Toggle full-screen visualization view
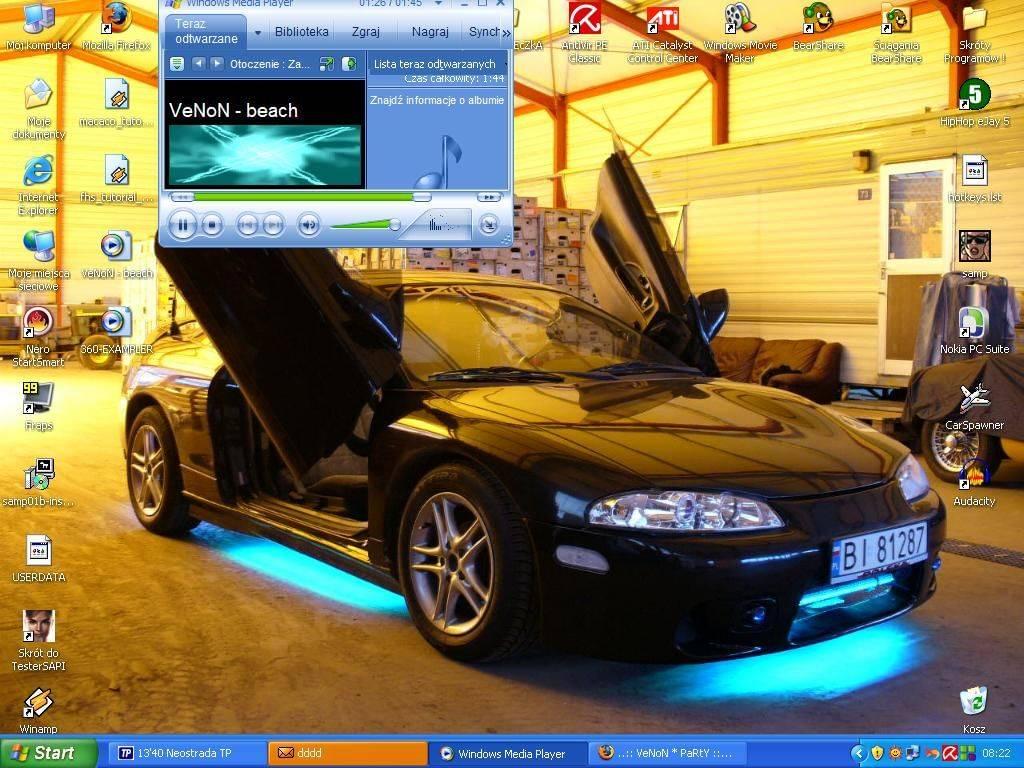 tap(326, 64)
